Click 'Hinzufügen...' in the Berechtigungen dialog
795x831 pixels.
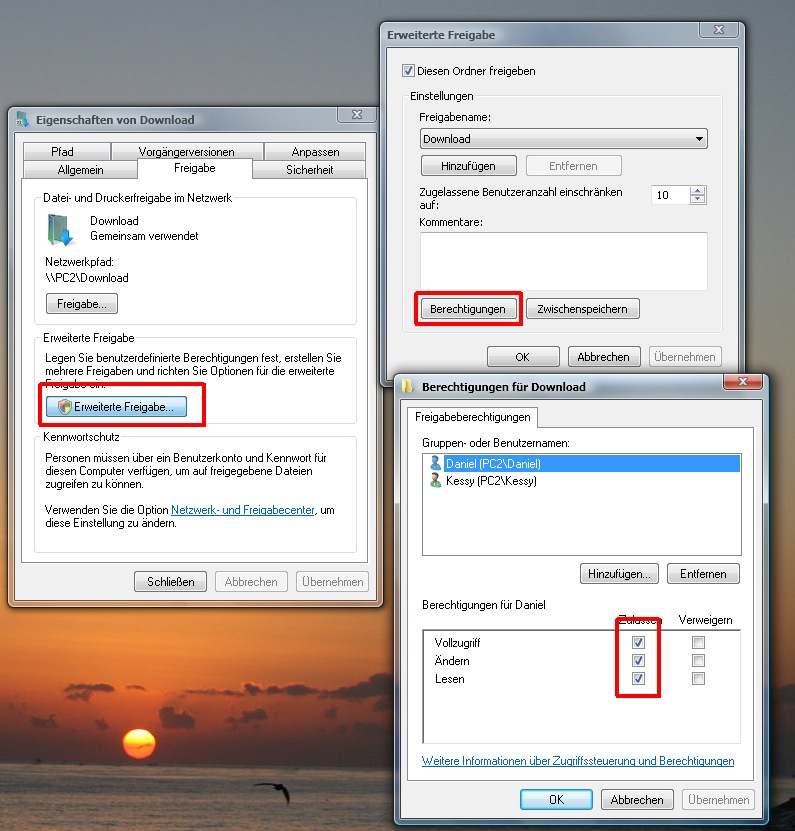click(619, 573)
